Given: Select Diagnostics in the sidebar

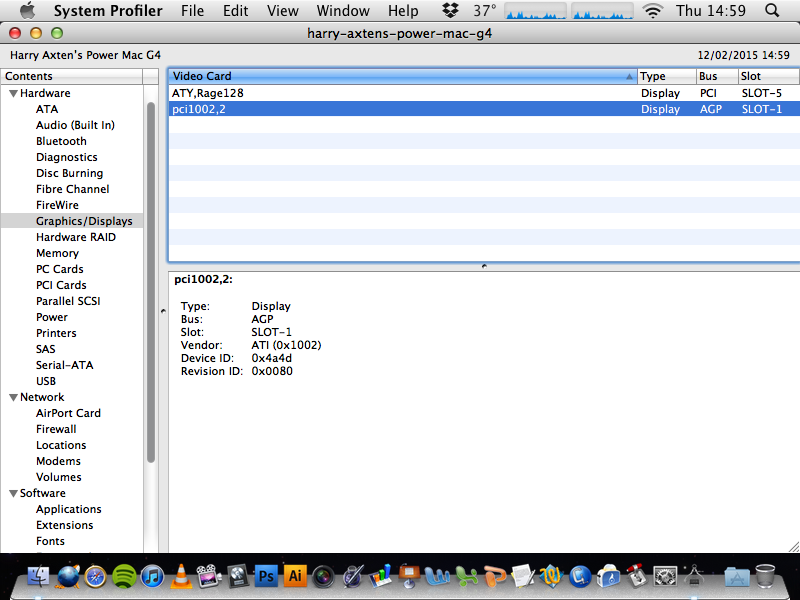Looking at the screenshot, I should coord(67,157).
